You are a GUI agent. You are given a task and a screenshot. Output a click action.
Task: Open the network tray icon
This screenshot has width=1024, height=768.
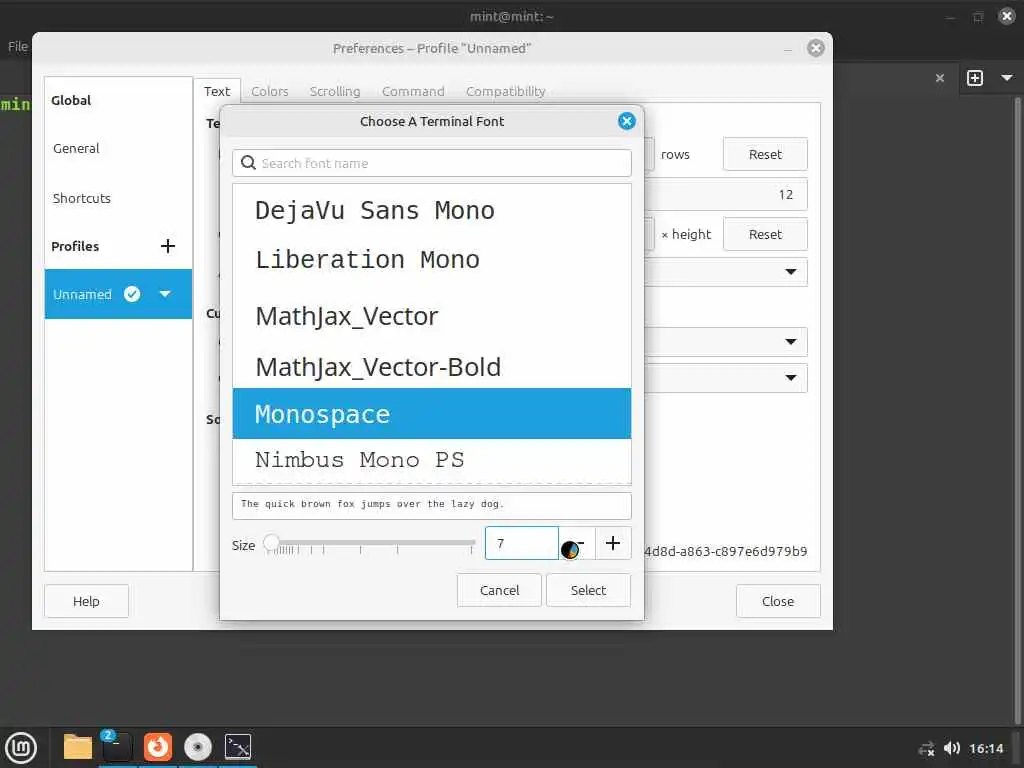[926, 748]
